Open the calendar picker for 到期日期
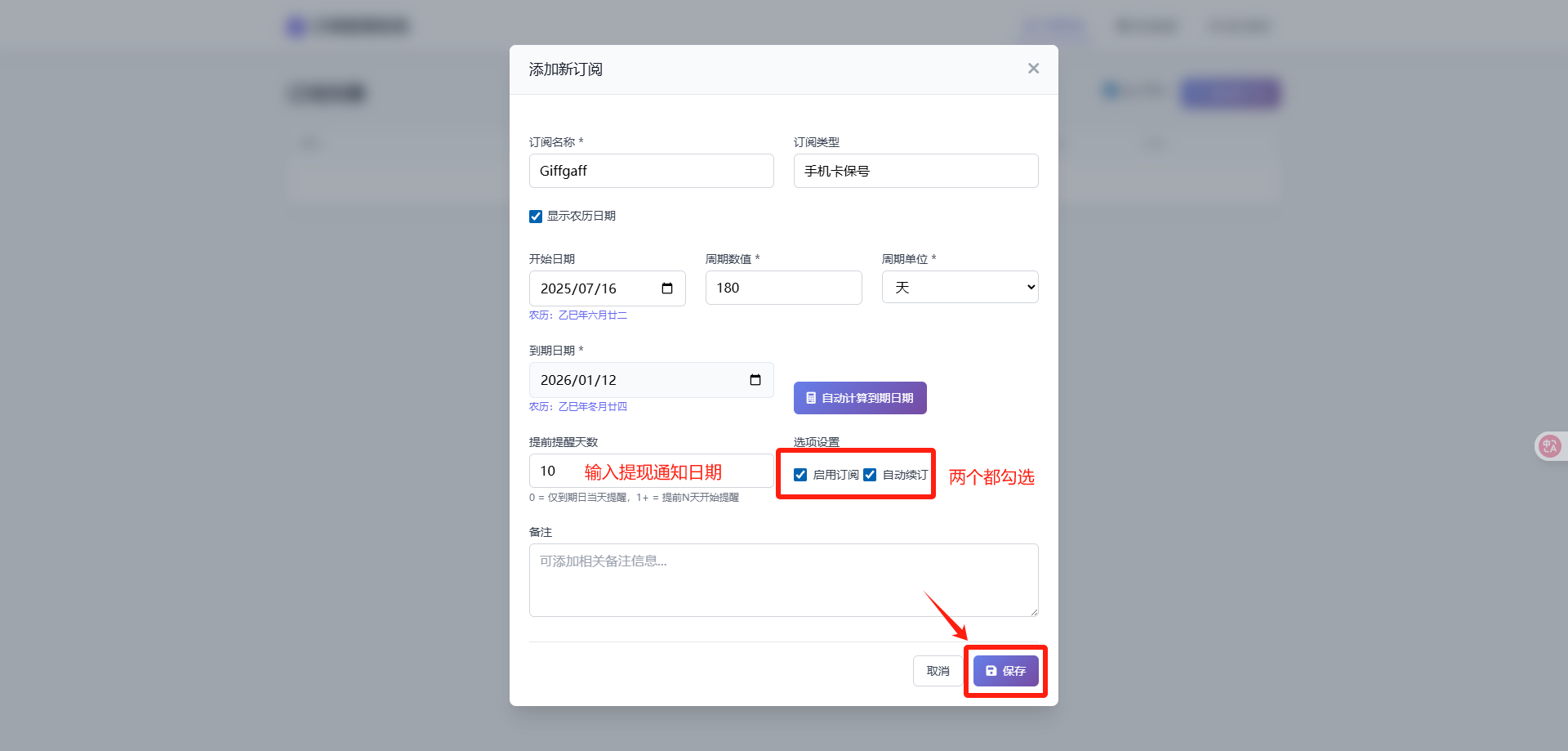 pos(755,380)
